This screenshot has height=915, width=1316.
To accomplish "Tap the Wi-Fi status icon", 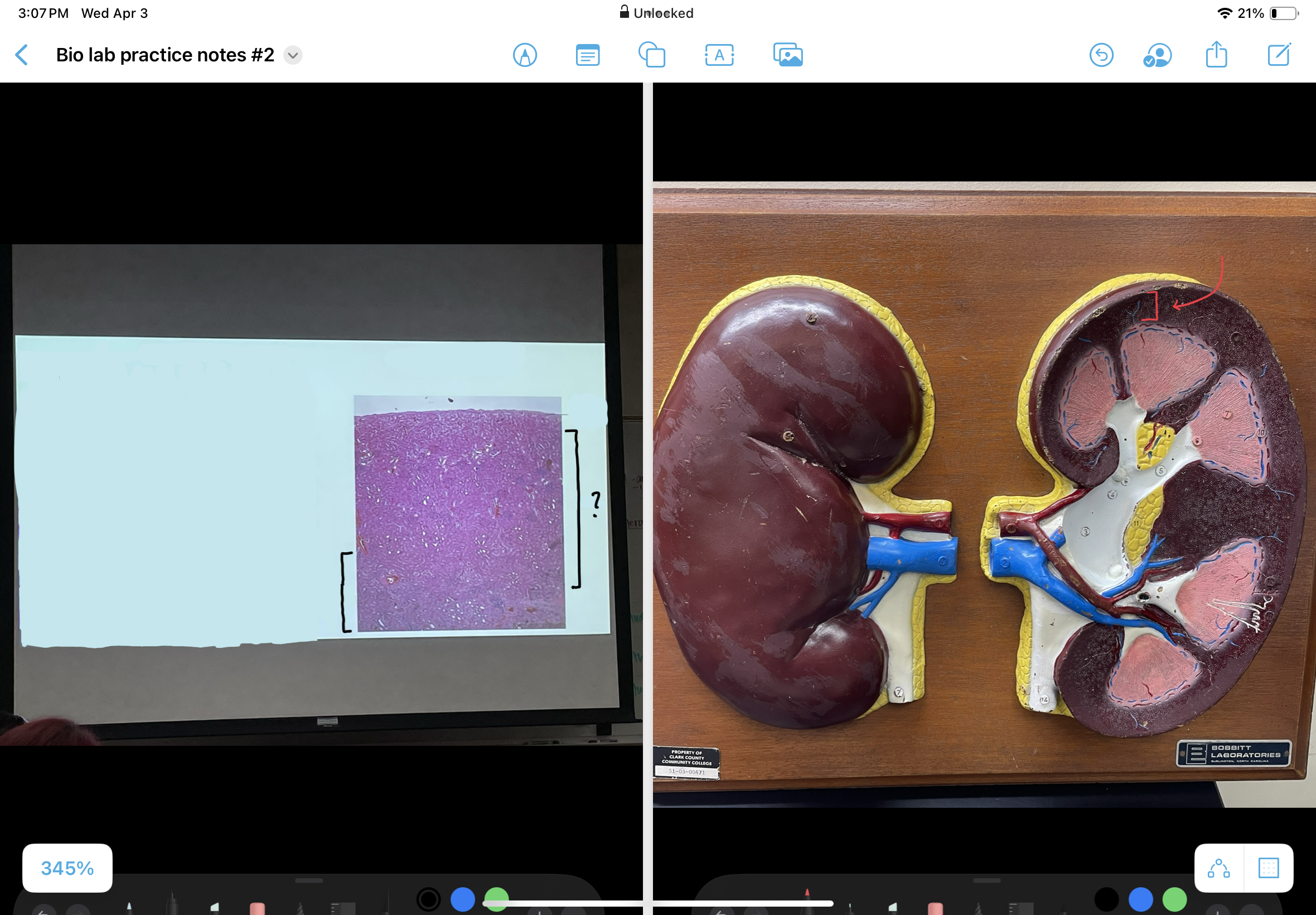I will [1225, 13].
